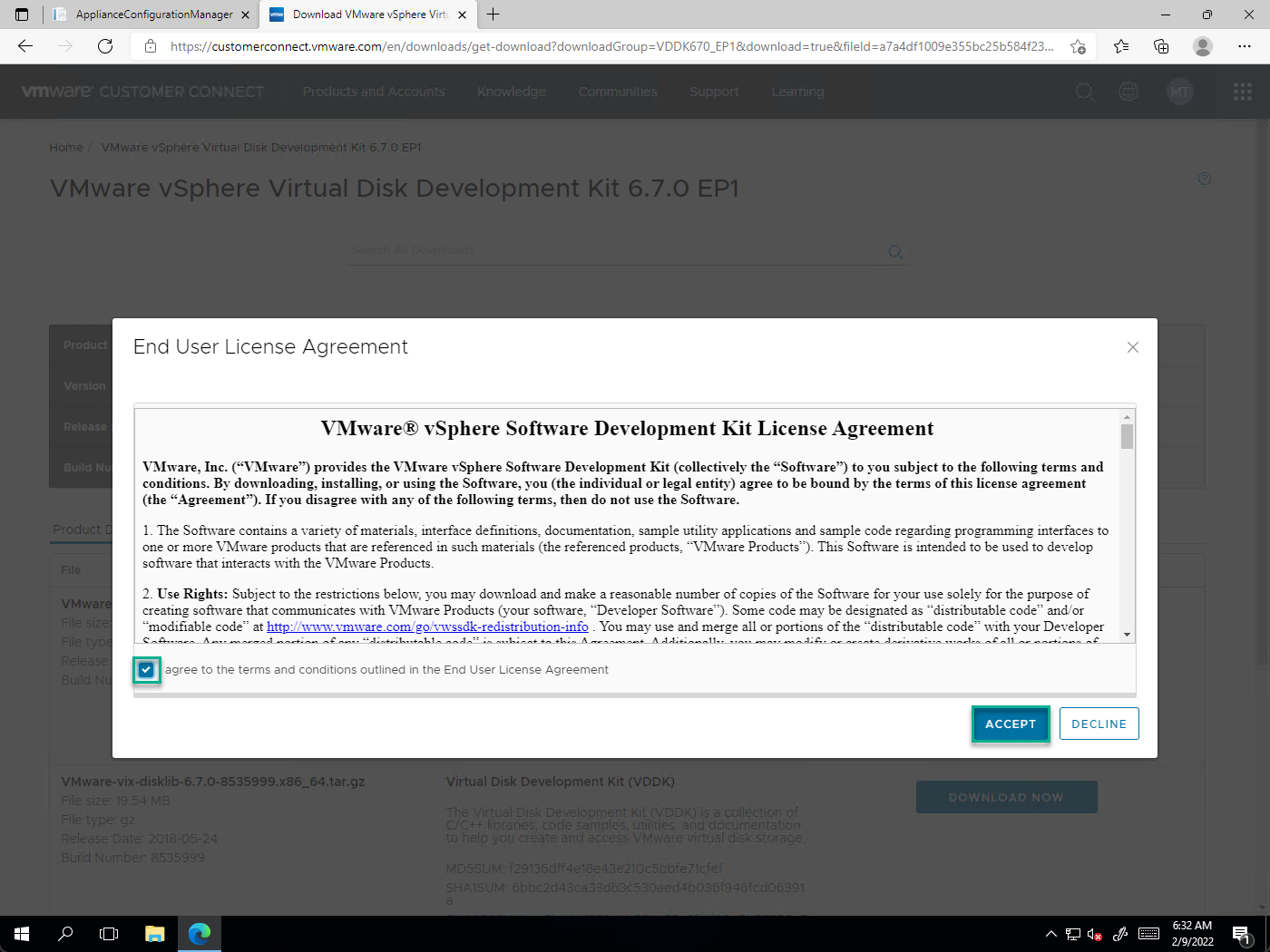
Task: Open Communities menu in header
Action: [x=618, y=92]
